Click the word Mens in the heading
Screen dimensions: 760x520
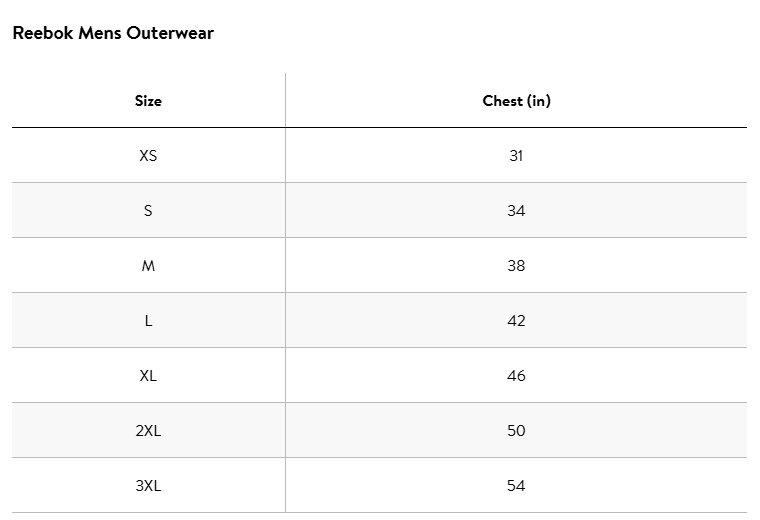(x=96, y=33)
